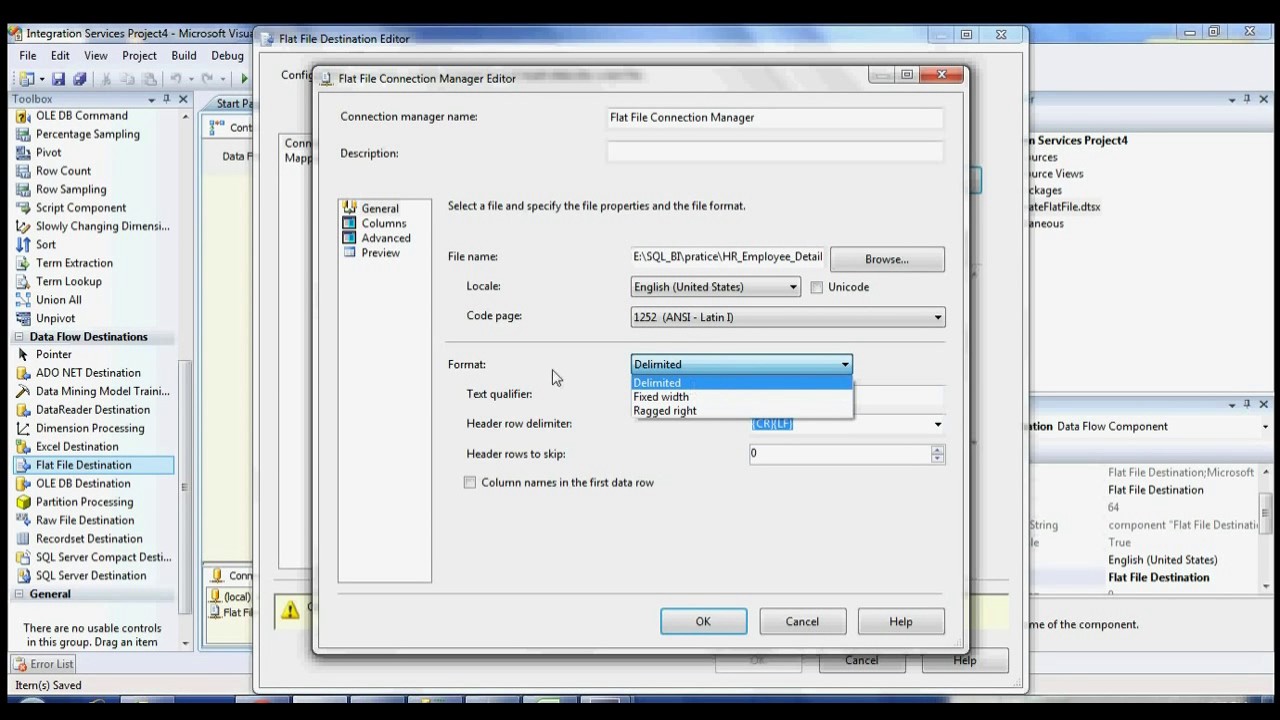Select OLE DB Command icon in Toolbox
Viewport: 1280px width, 720px height.
[x=24, y=116]
